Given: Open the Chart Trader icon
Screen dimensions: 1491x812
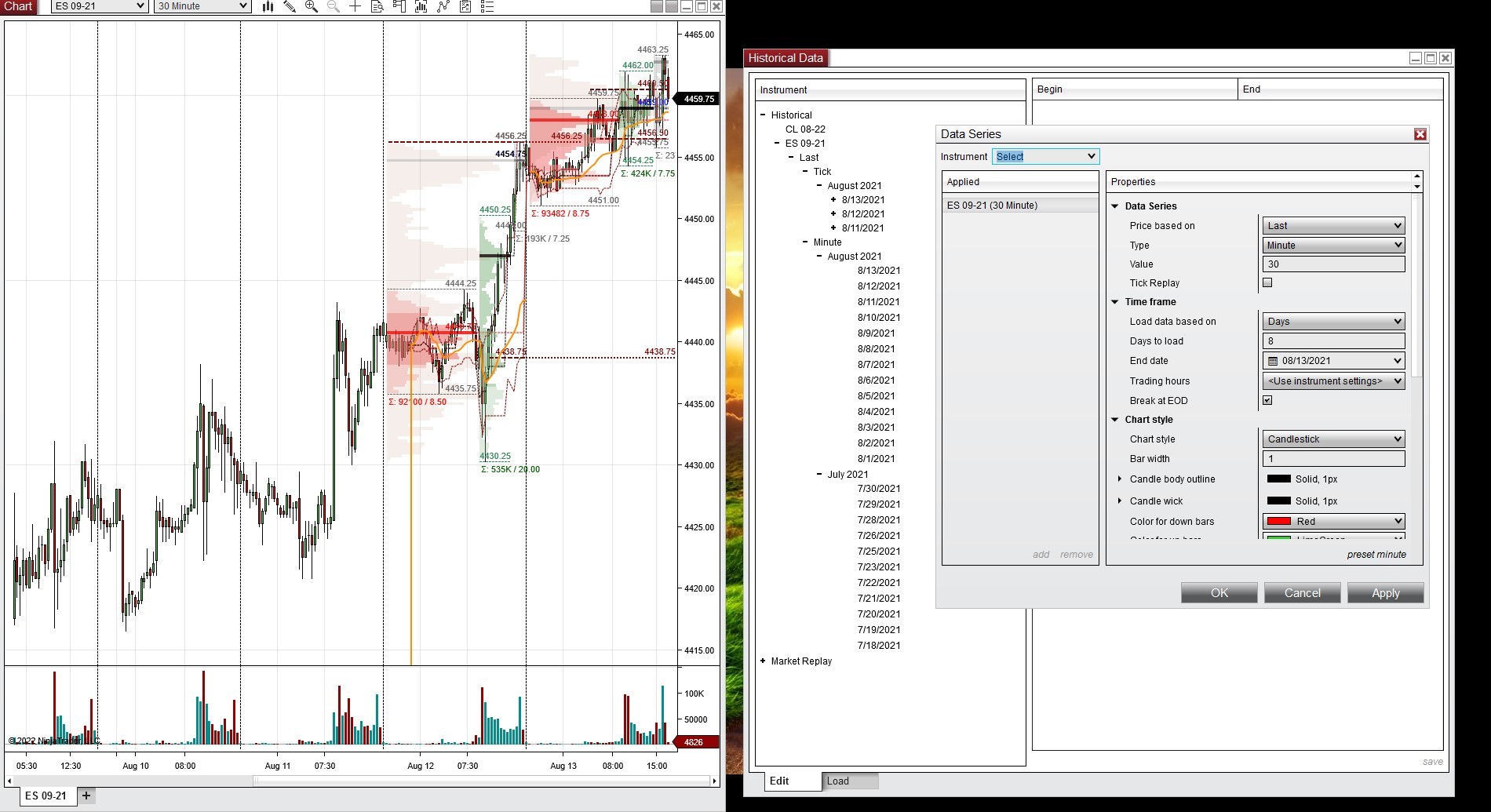Looking at the screenshot, I should [399, 6].
